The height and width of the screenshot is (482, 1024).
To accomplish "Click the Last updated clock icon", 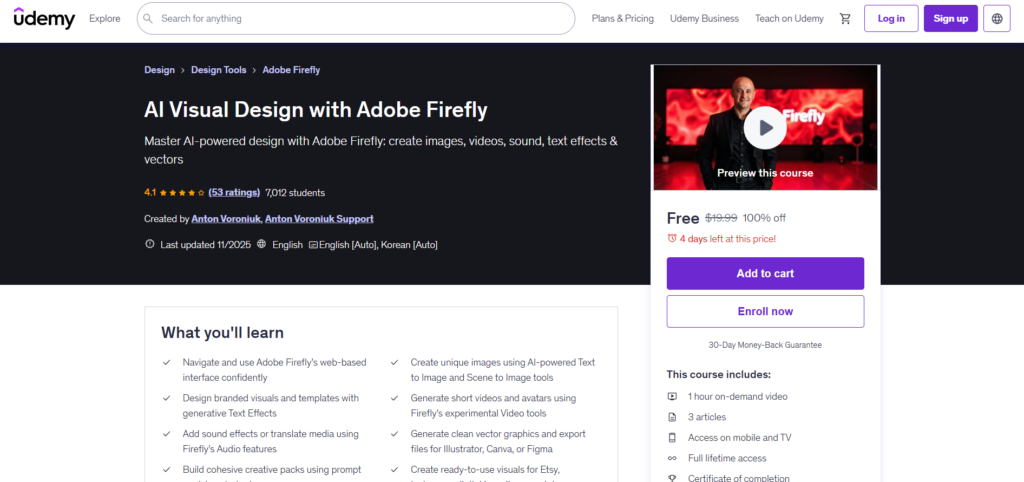I will [x=150, y=244].
